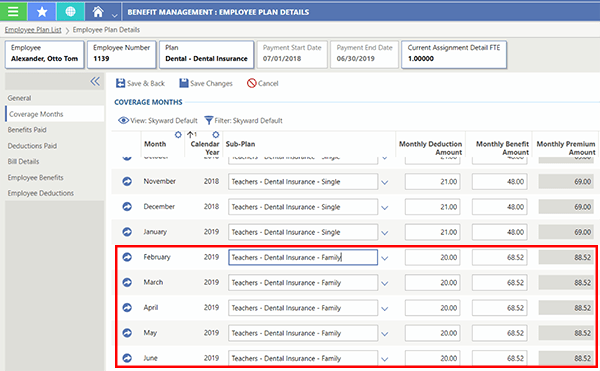Open the March Sub-Plan dropdown arrow
Image resolution: width=600 pixels, height=371 pixels.
pos(385,283)
